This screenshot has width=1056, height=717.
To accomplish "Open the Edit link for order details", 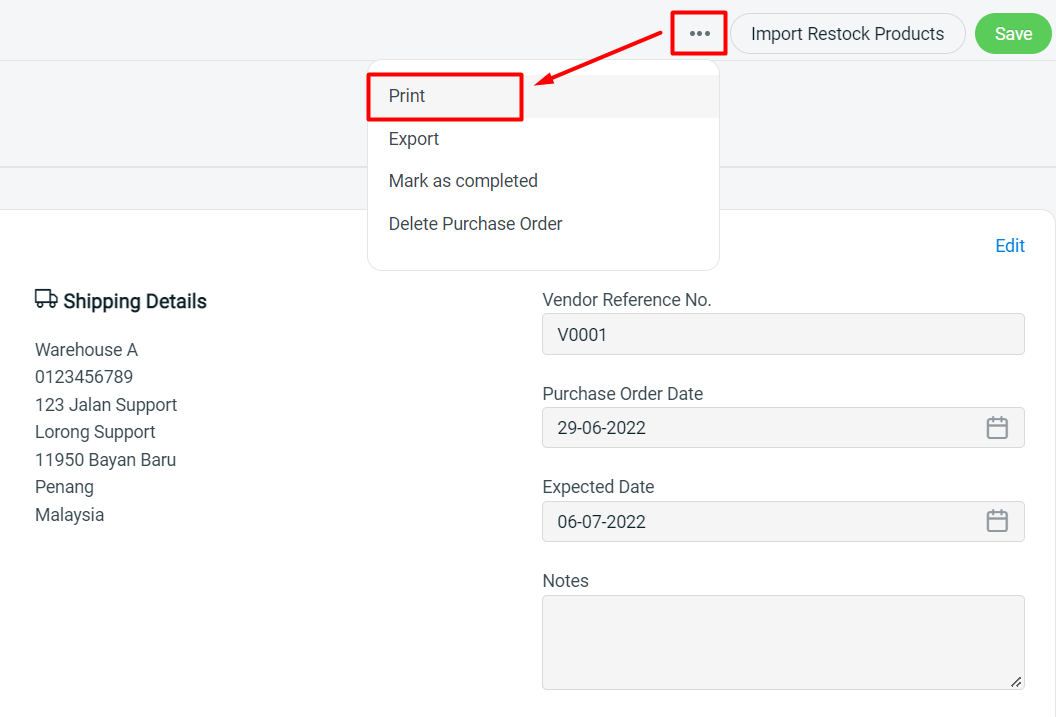I will pyautogui.click(x=1009, y=245).
